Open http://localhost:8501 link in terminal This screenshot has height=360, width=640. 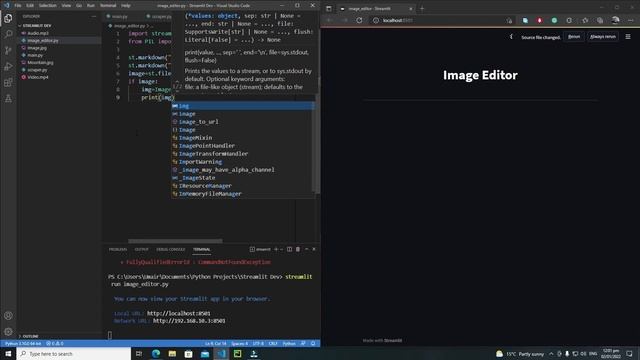[x=178, y=313]
